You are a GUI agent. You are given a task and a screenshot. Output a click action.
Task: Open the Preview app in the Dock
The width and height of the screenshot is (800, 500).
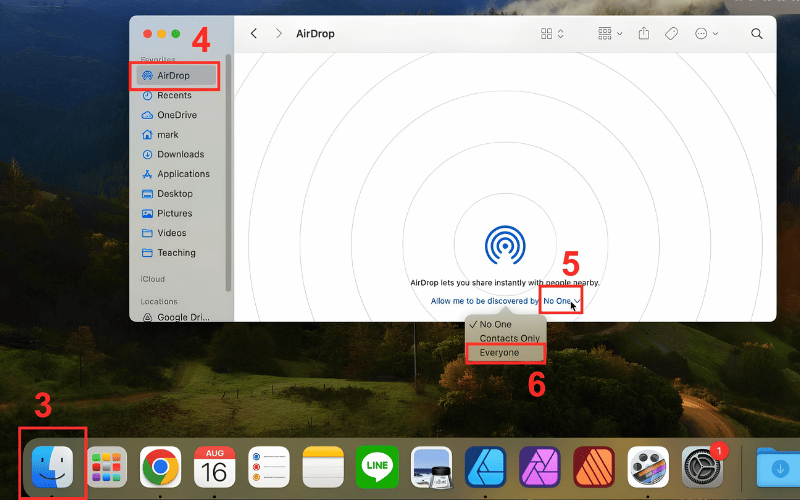point(431,466)
